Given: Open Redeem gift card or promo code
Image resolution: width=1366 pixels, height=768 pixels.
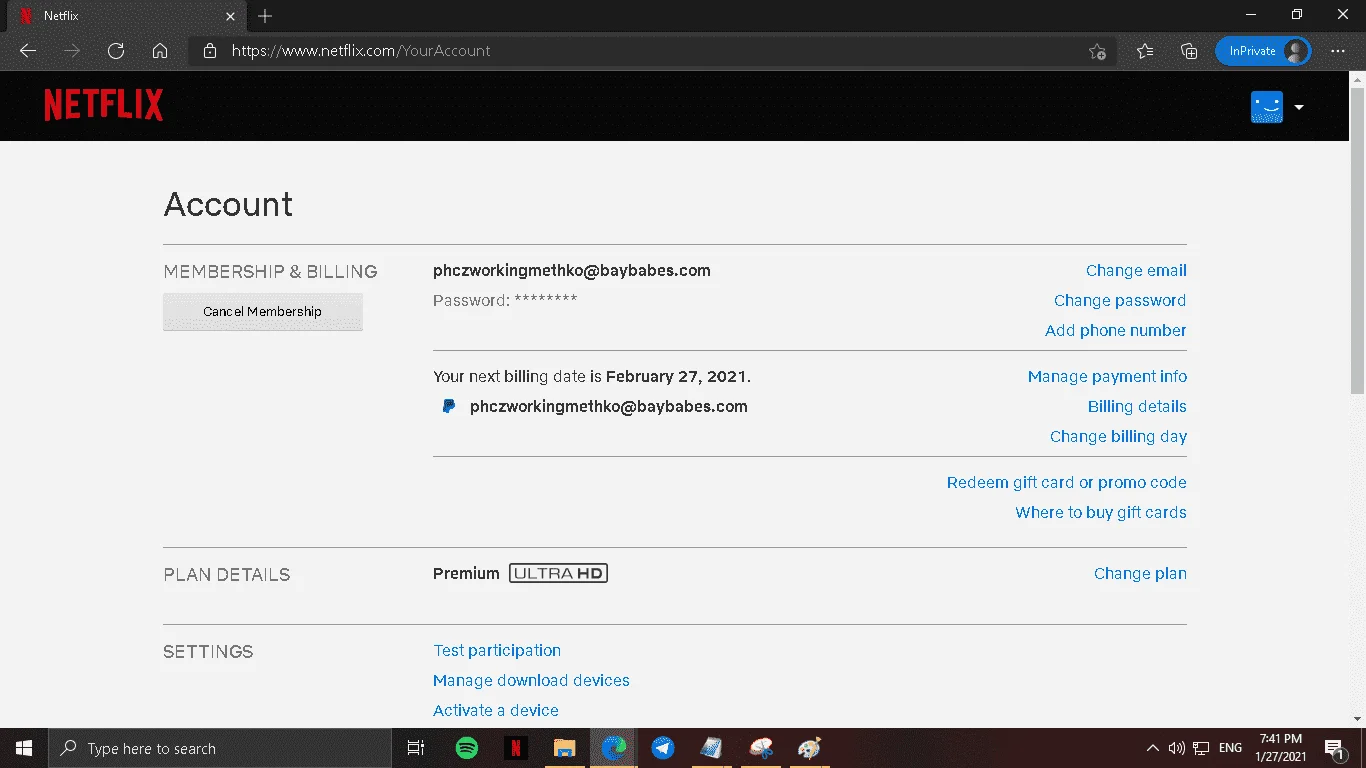Looking at the screenshot, I should click(x=1067, y=482).
